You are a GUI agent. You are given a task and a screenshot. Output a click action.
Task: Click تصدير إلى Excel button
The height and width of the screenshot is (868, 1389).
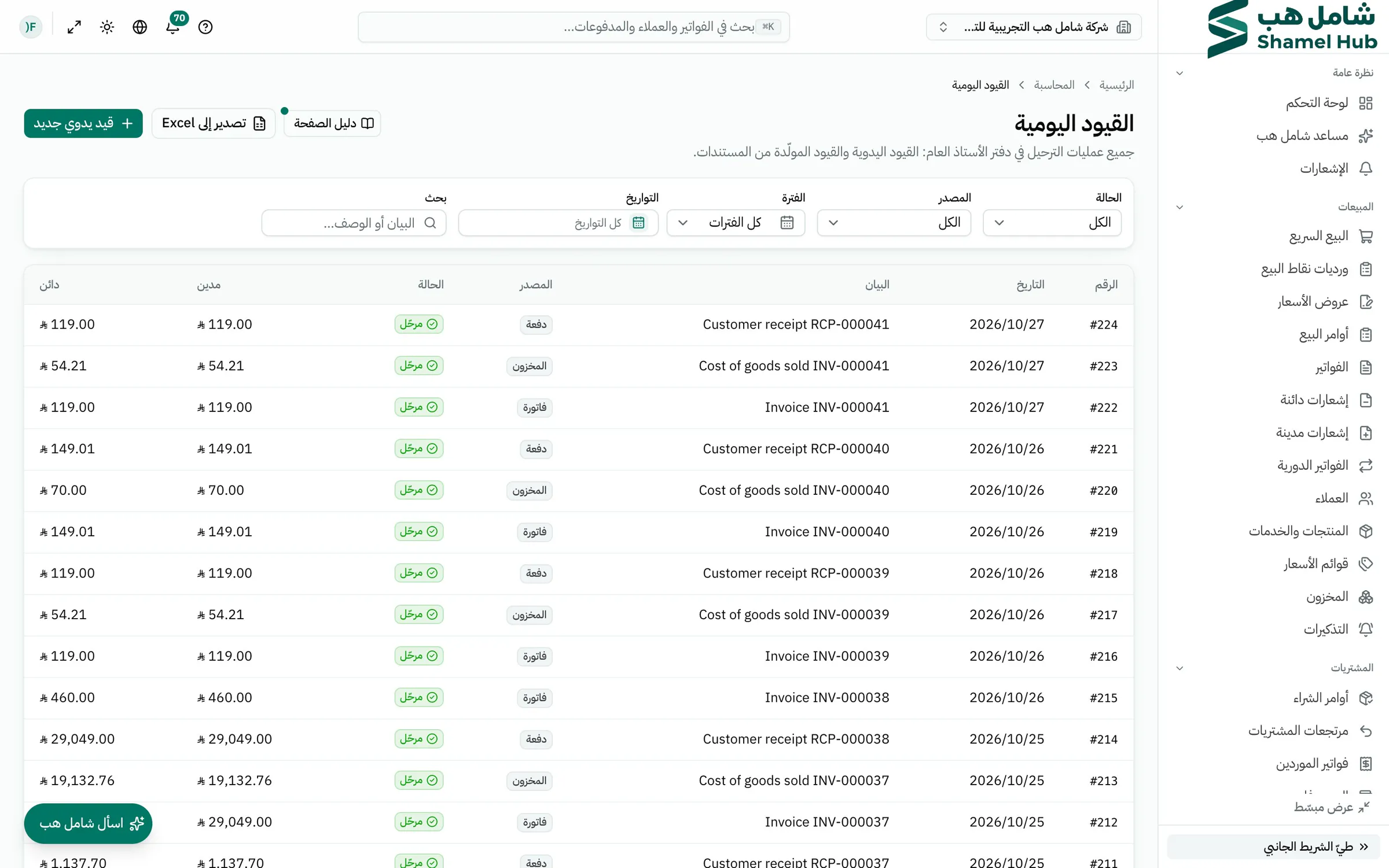point(214,123)
